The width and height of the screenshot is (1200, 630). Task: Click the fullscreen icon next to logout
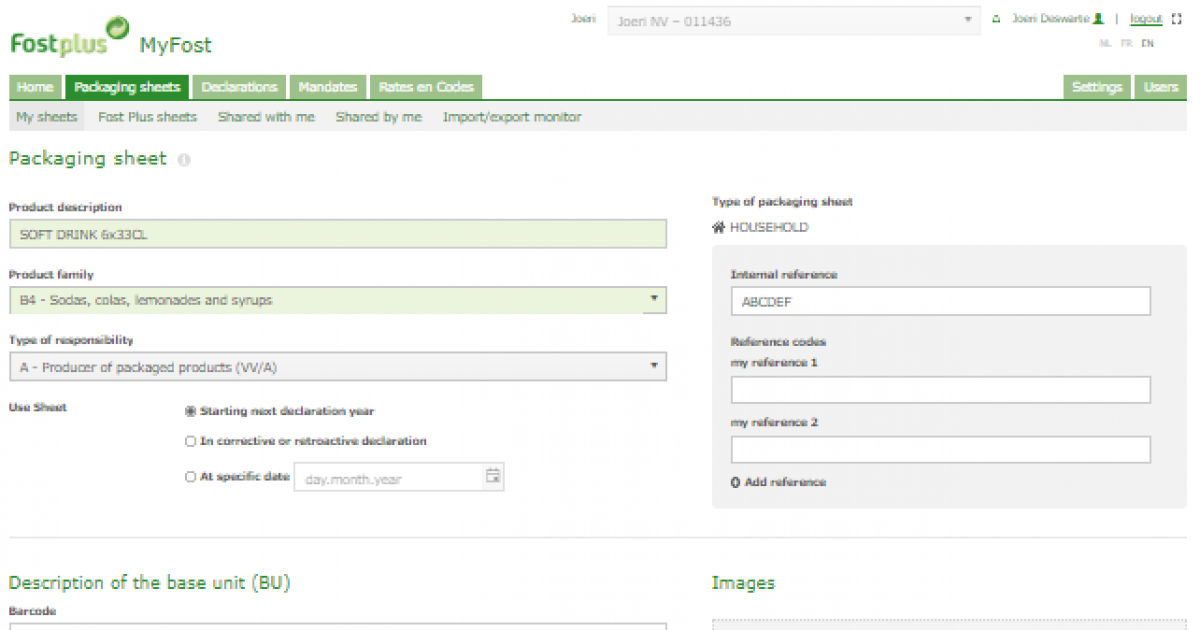[x=1176, y=19]
